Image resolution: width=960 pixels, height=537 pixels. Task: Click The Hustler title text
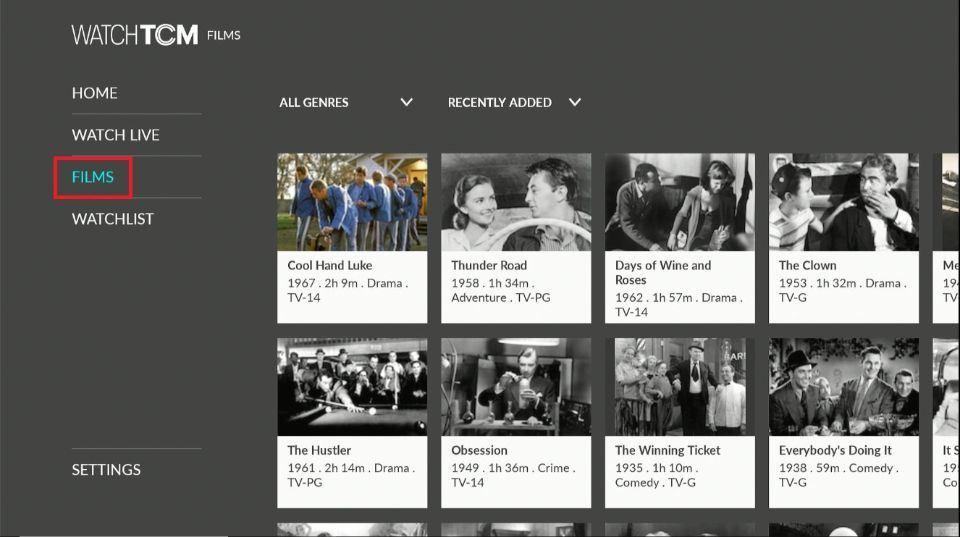[319, 450]
